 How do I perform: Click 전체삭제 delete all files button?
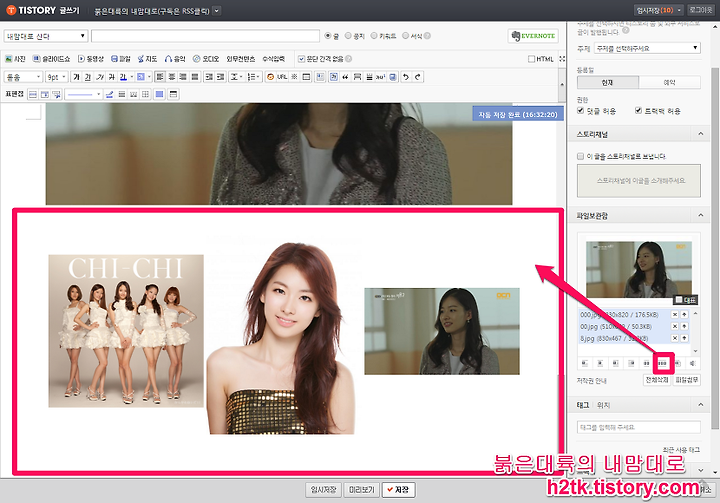coord(657,380)
